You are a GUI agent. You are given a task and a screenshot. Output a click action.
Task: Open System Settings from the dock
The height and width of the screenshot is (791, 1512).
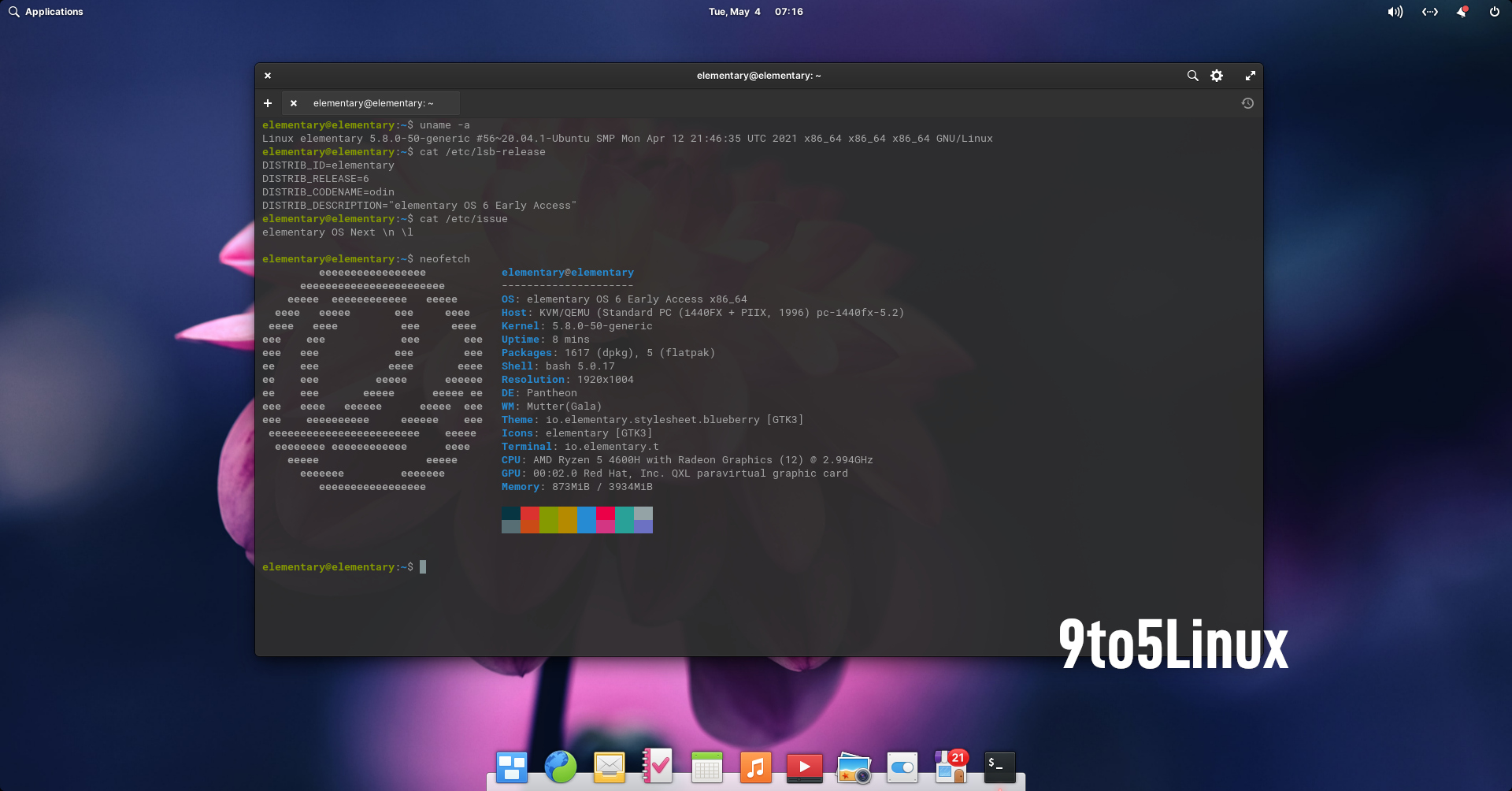902,767
